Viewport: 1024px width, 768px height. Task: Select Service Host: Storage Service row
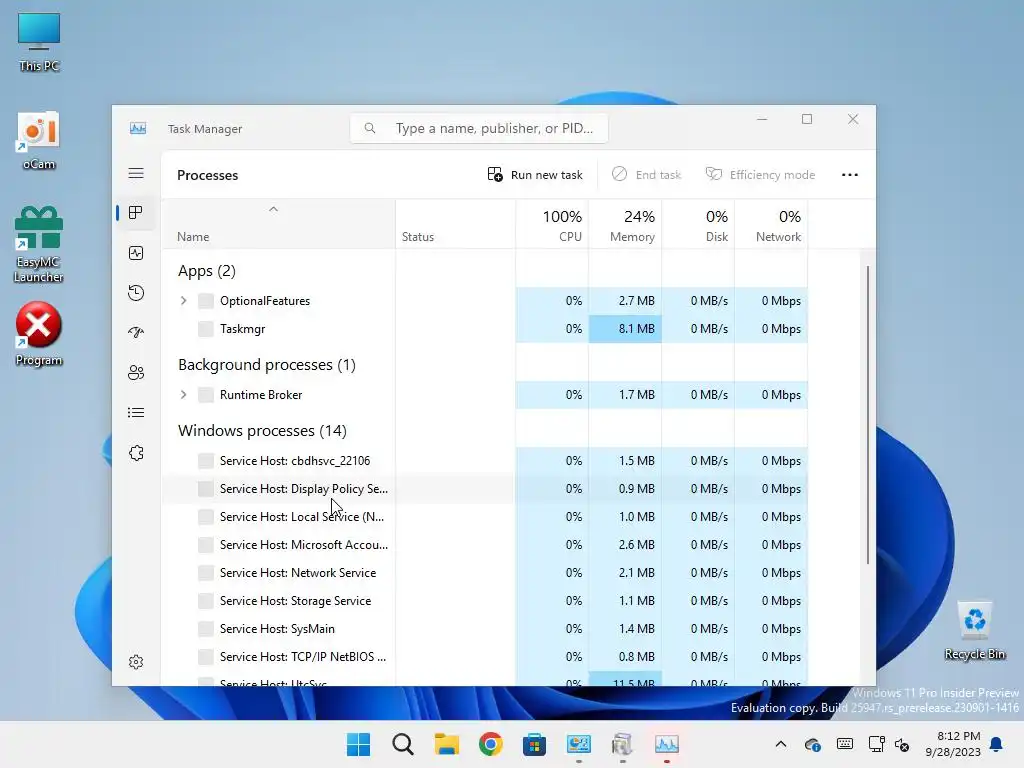point(485,601)
